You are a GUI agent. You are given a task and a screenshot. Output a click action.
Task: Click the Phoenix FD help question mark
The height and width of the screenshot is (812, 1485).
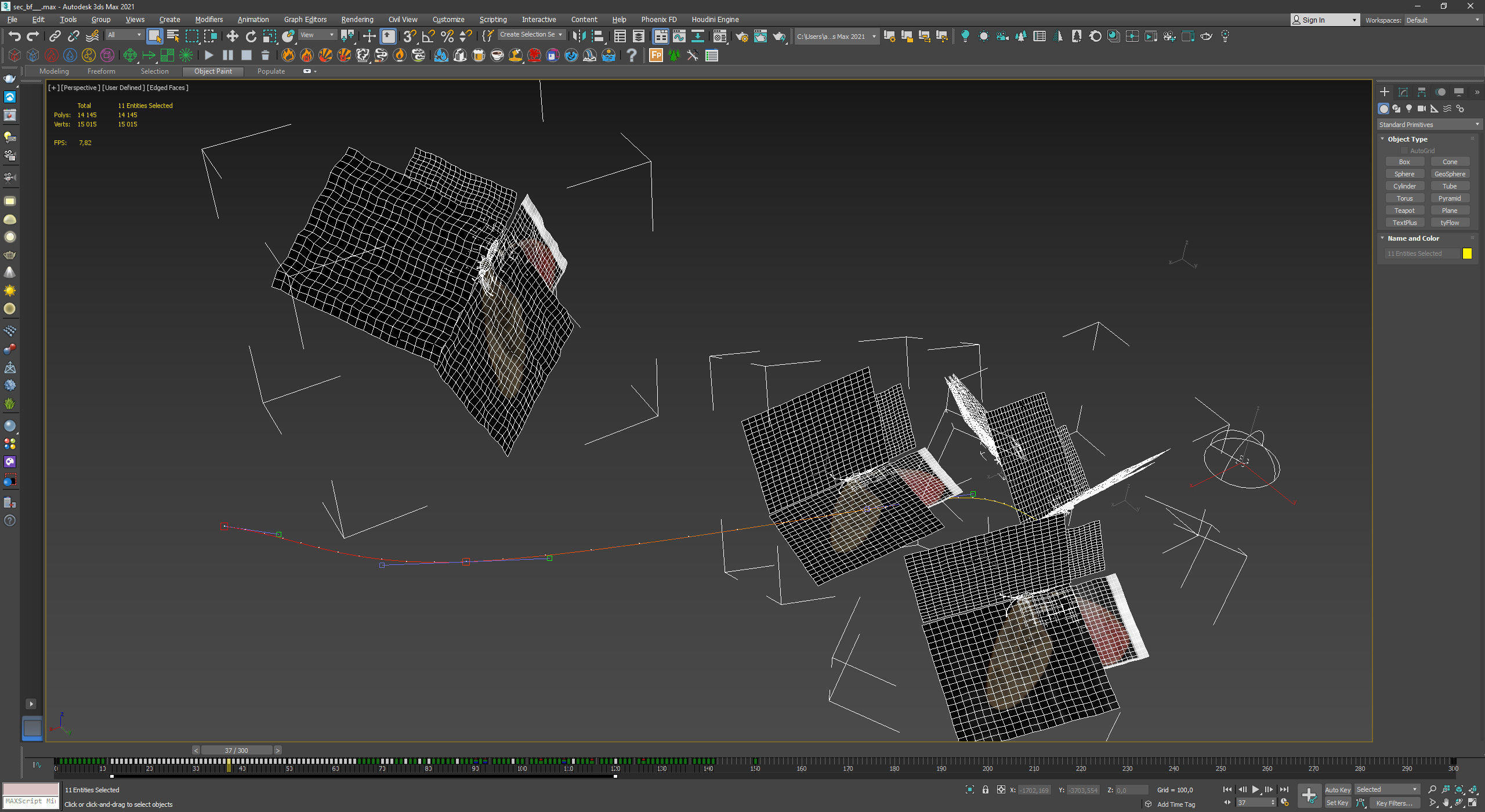[x=632, y=55]
